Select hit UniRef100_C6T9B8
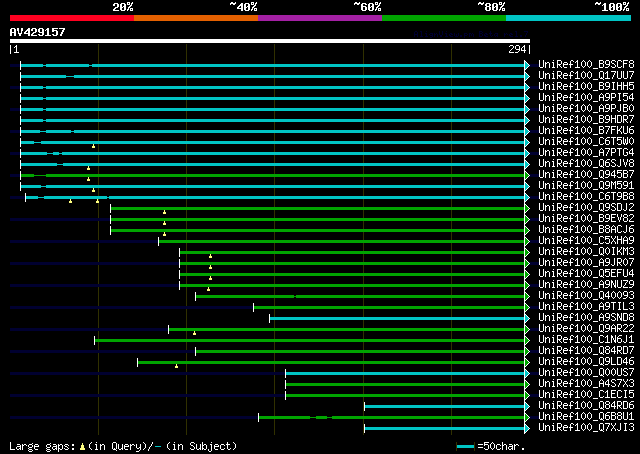The height and width of the screenshot is (454, 640). 586,197
